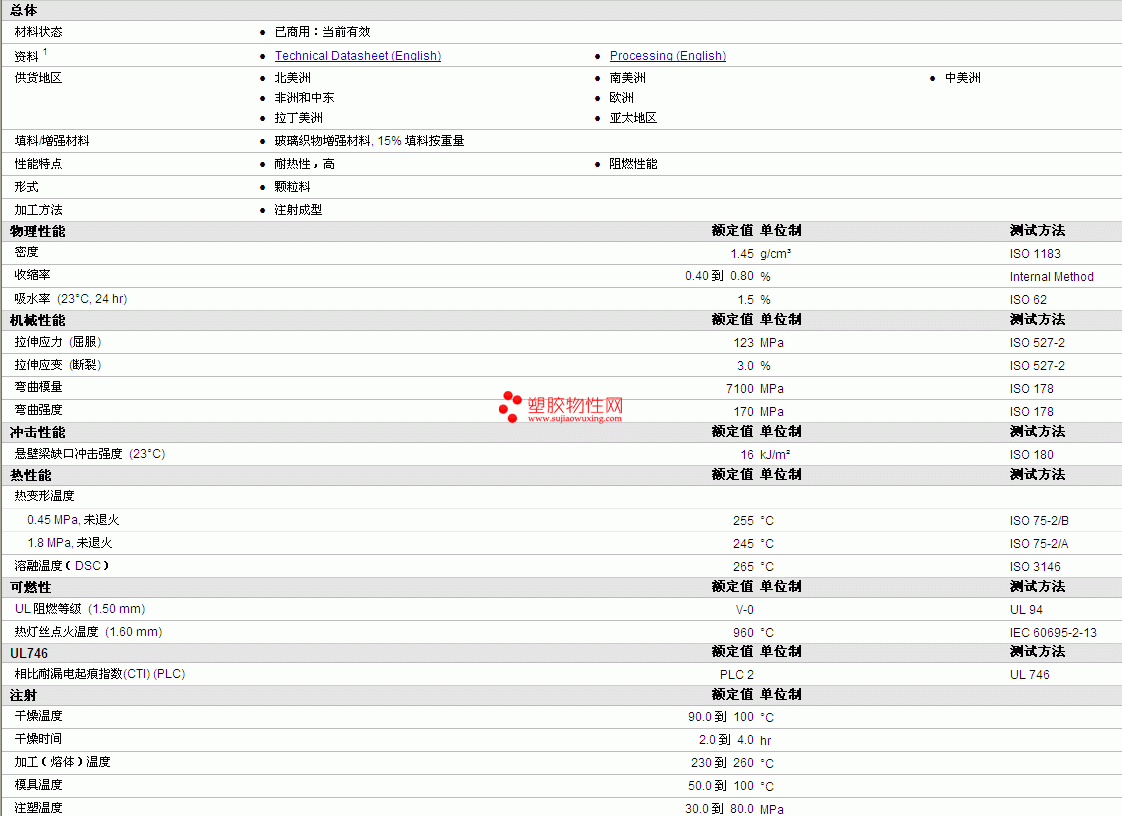Open the Processing (English) link
The image size is (1122, 816).
[668, 56]
